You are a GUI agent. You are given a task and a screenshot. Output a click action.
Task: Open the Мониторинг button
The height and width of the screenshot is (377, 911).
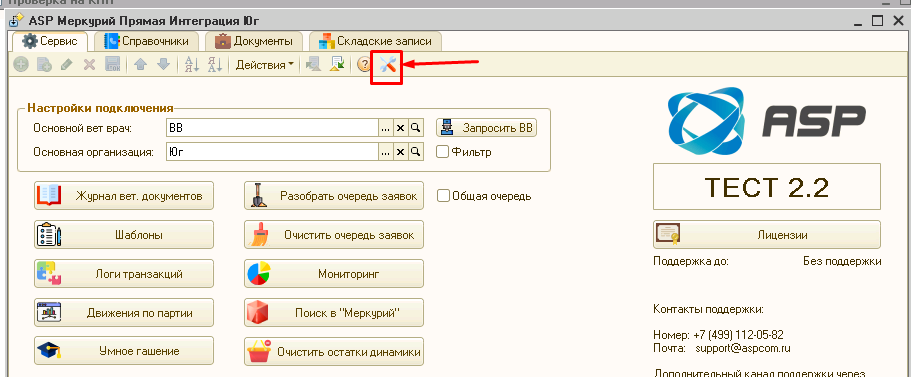334,274
